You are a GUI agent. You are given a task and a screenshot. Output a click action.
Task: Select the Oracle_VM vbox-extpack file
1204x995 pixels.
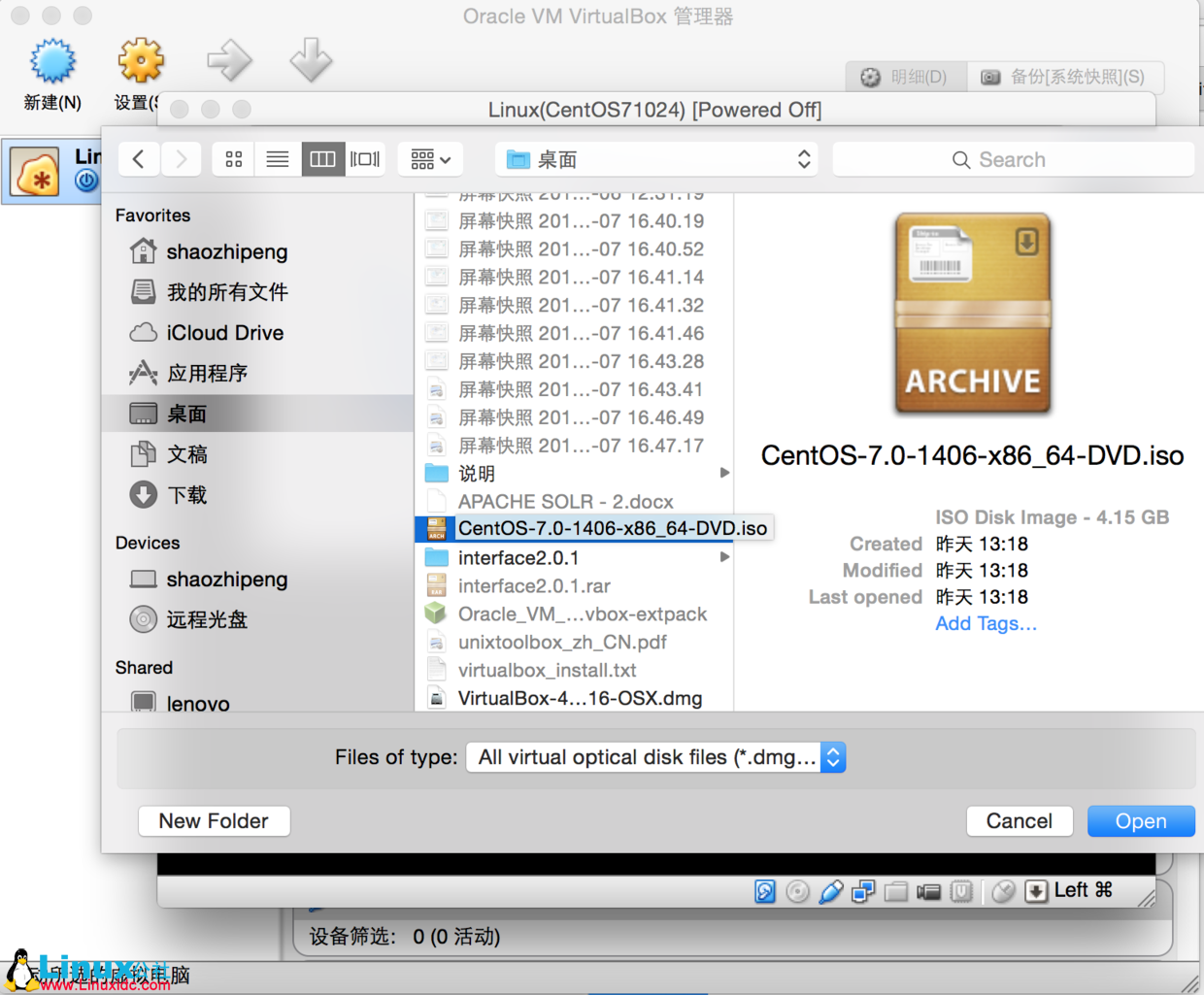(x=574, y=614)
